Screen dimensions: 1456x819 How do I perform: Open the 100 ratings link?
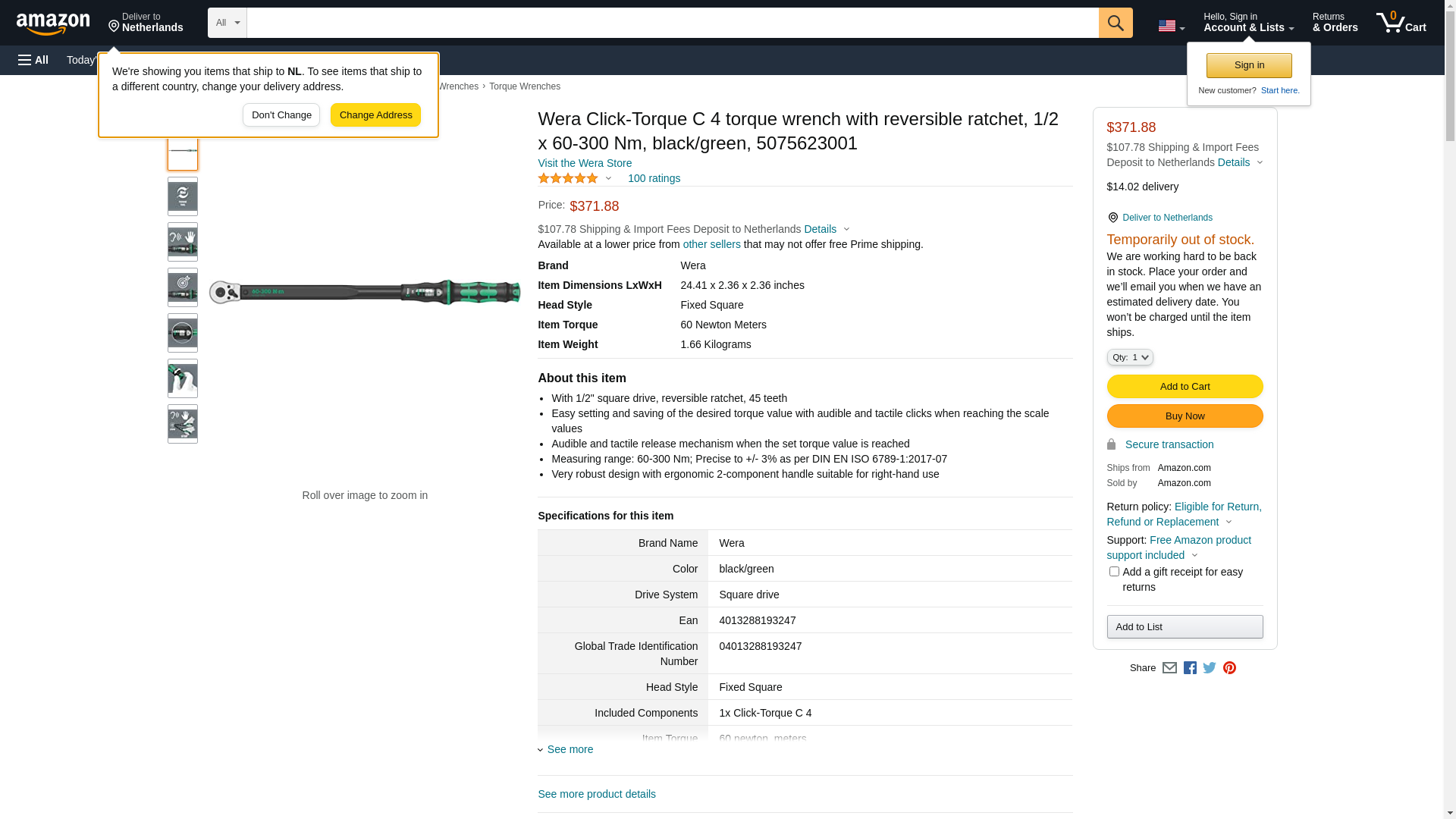654,178
